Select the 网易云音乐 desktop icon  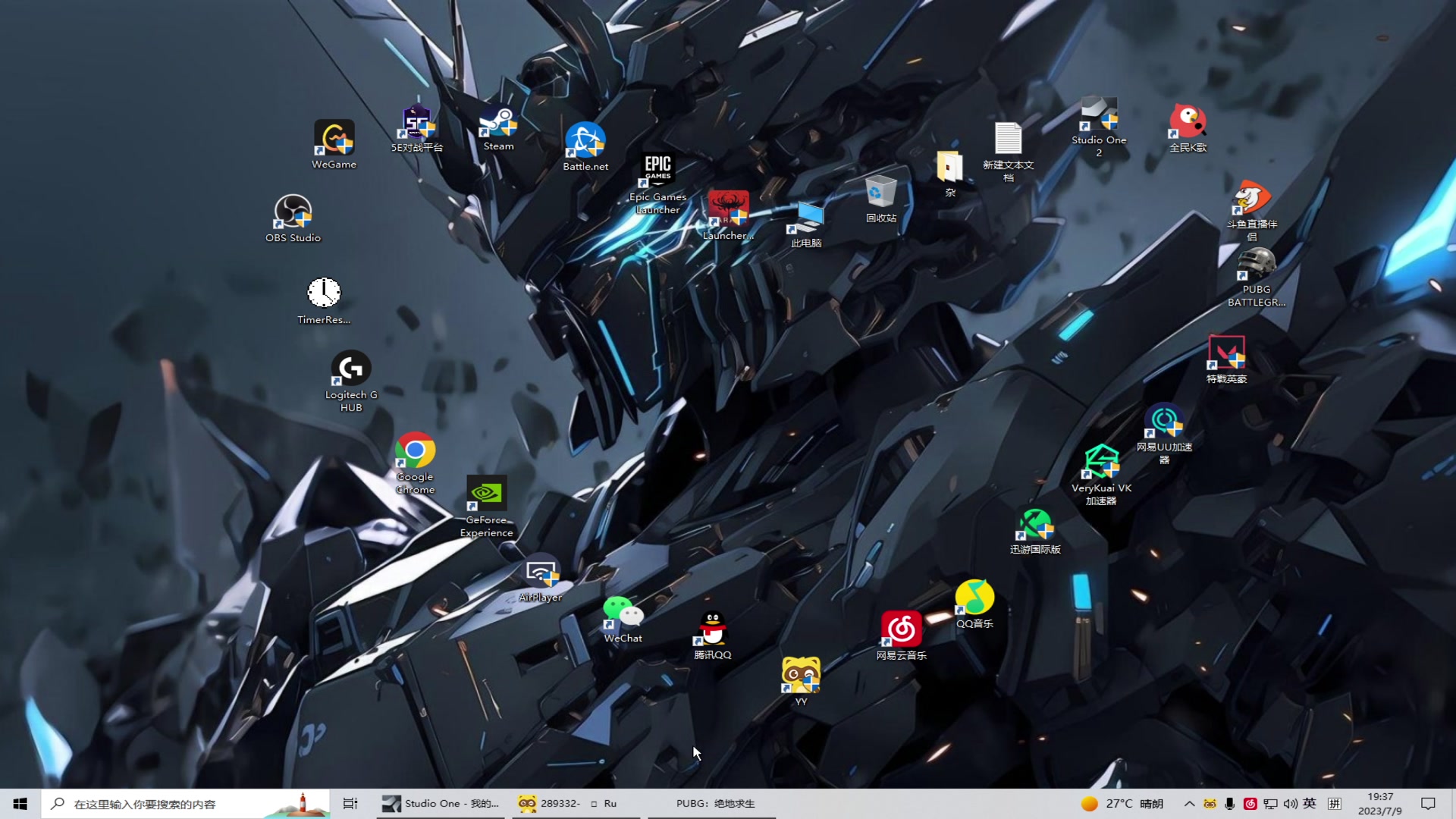901,635
